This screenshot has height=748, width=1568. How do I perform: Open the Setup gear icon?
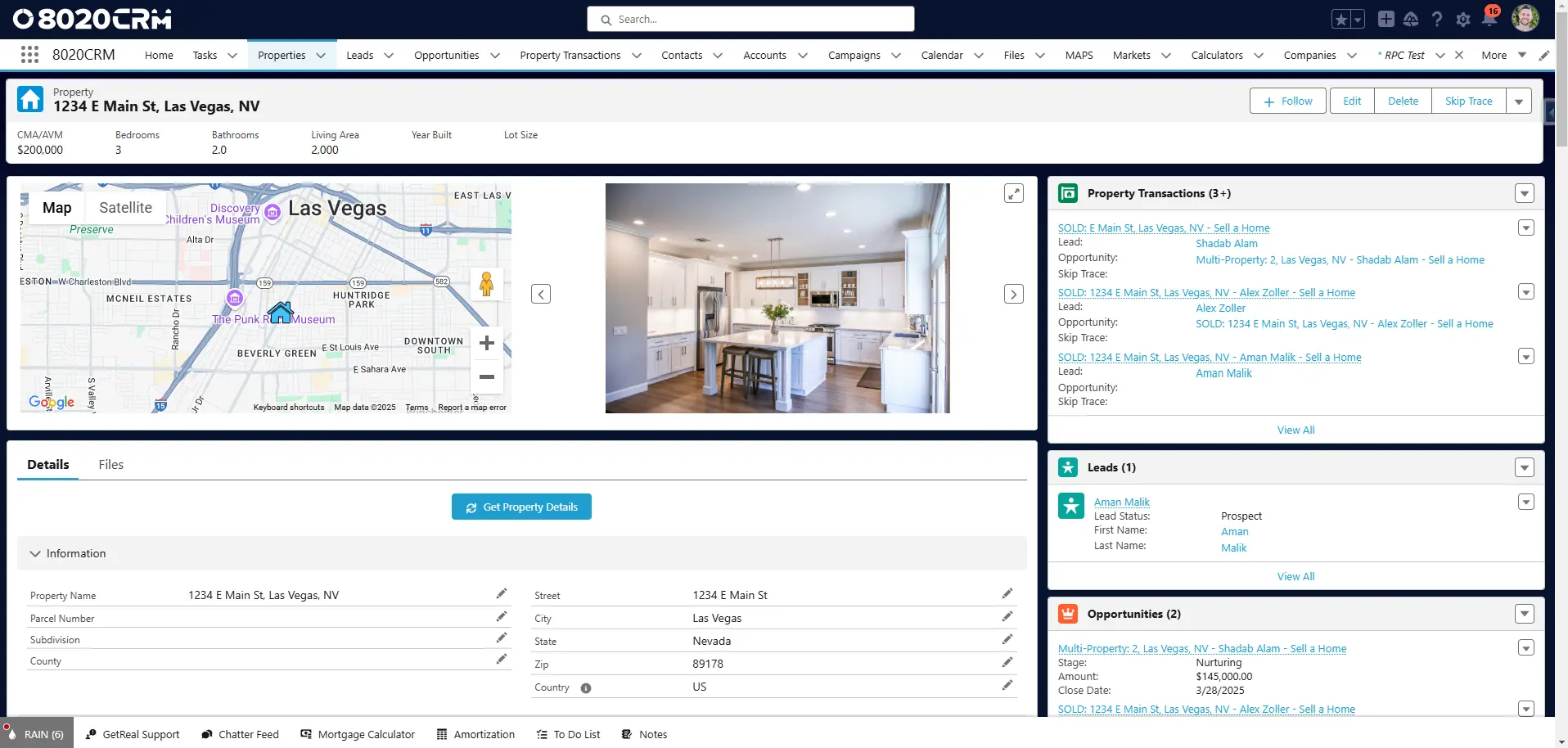click(x=1463, y=19)
